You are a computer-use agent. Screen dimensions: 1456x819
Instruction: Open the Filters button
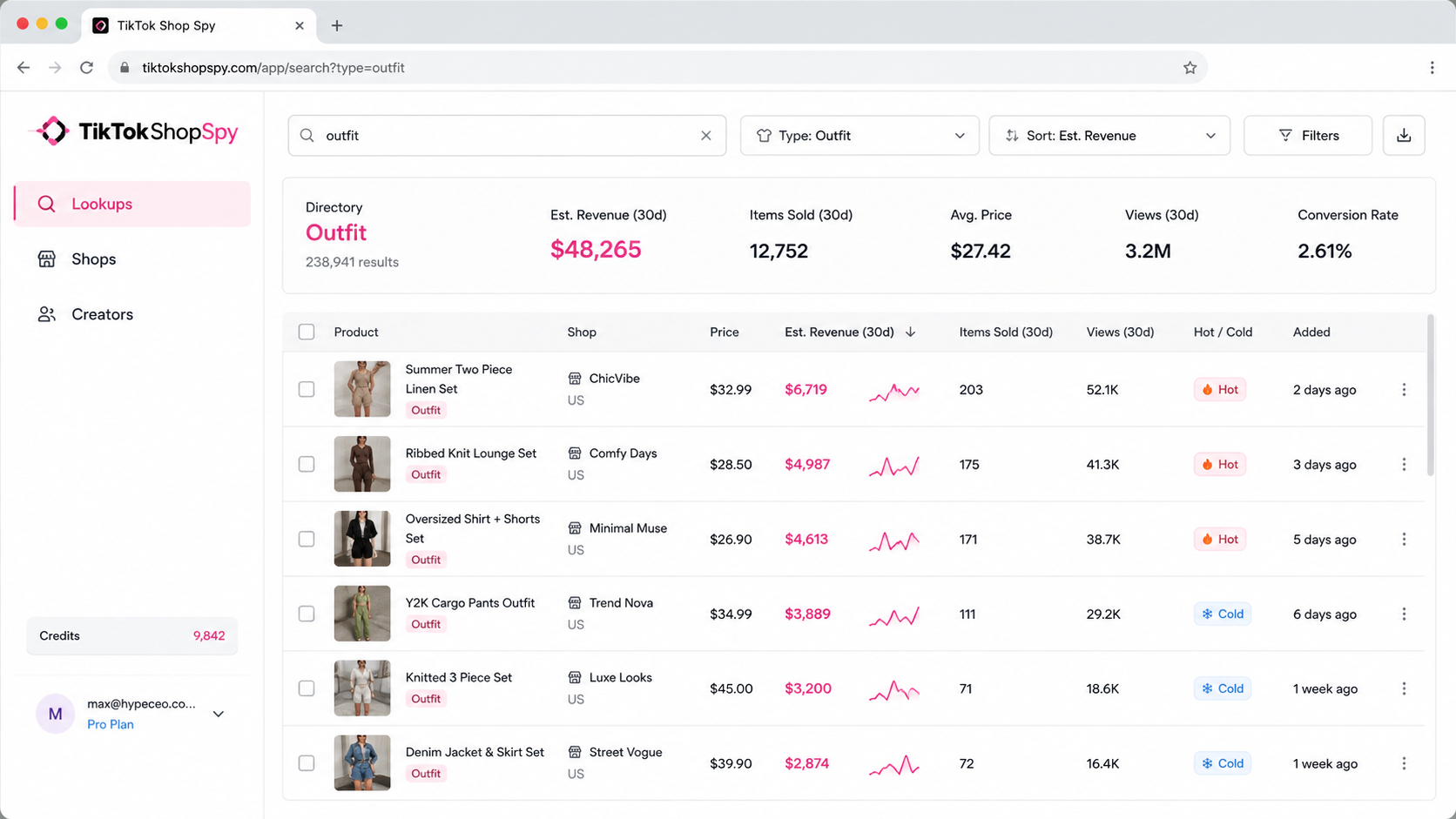coord(1308,136)
